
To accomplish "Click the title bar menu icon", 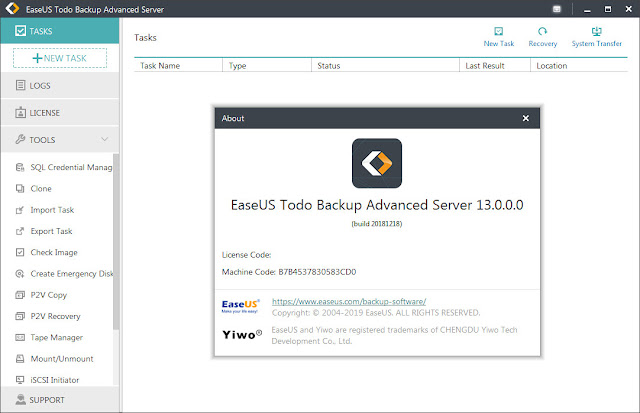I will click(557, 9).
